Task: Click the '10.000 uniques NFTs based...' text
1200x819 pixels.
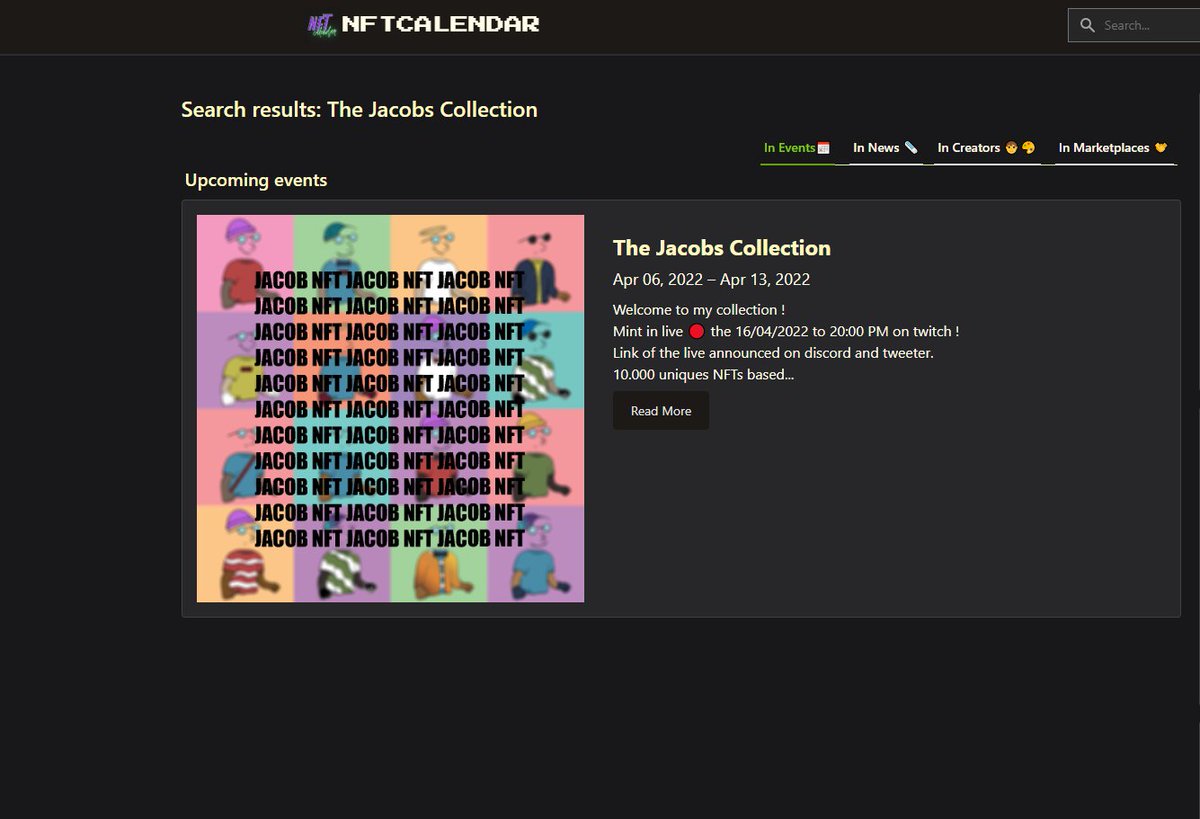Action: pos(704,375)
